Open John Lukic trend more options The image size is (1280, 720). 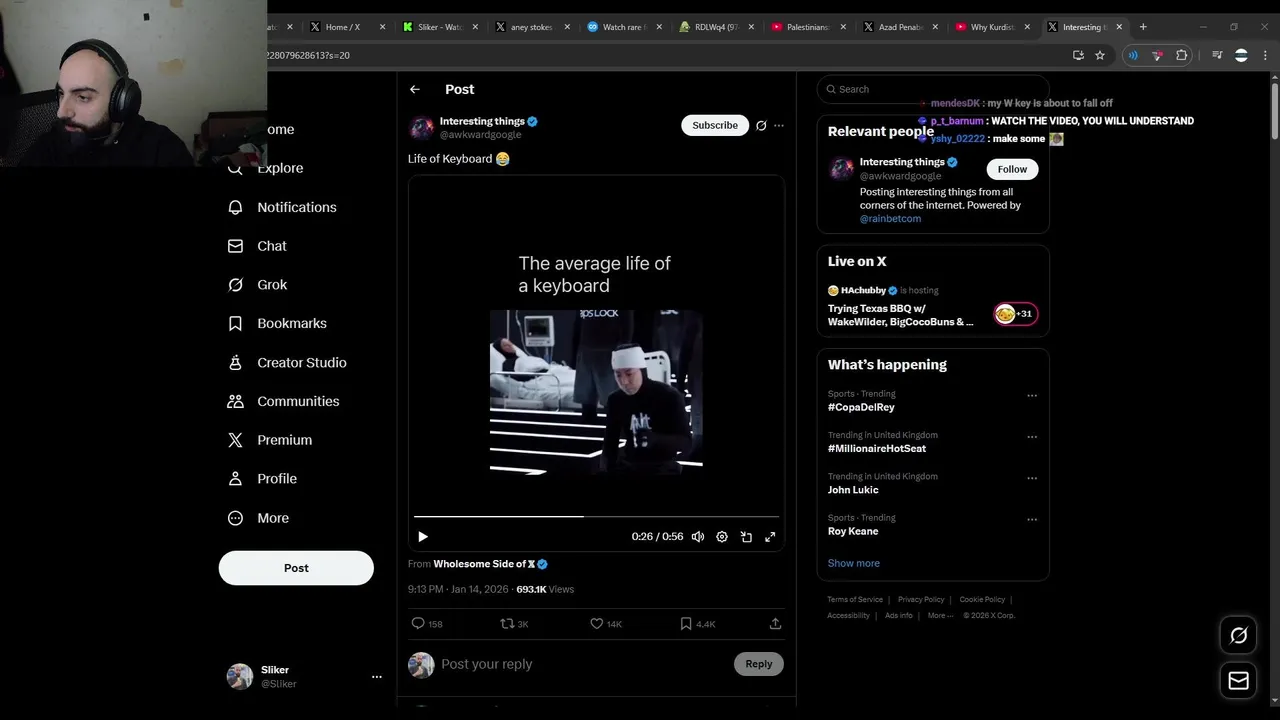click(x=1032, y=478)
